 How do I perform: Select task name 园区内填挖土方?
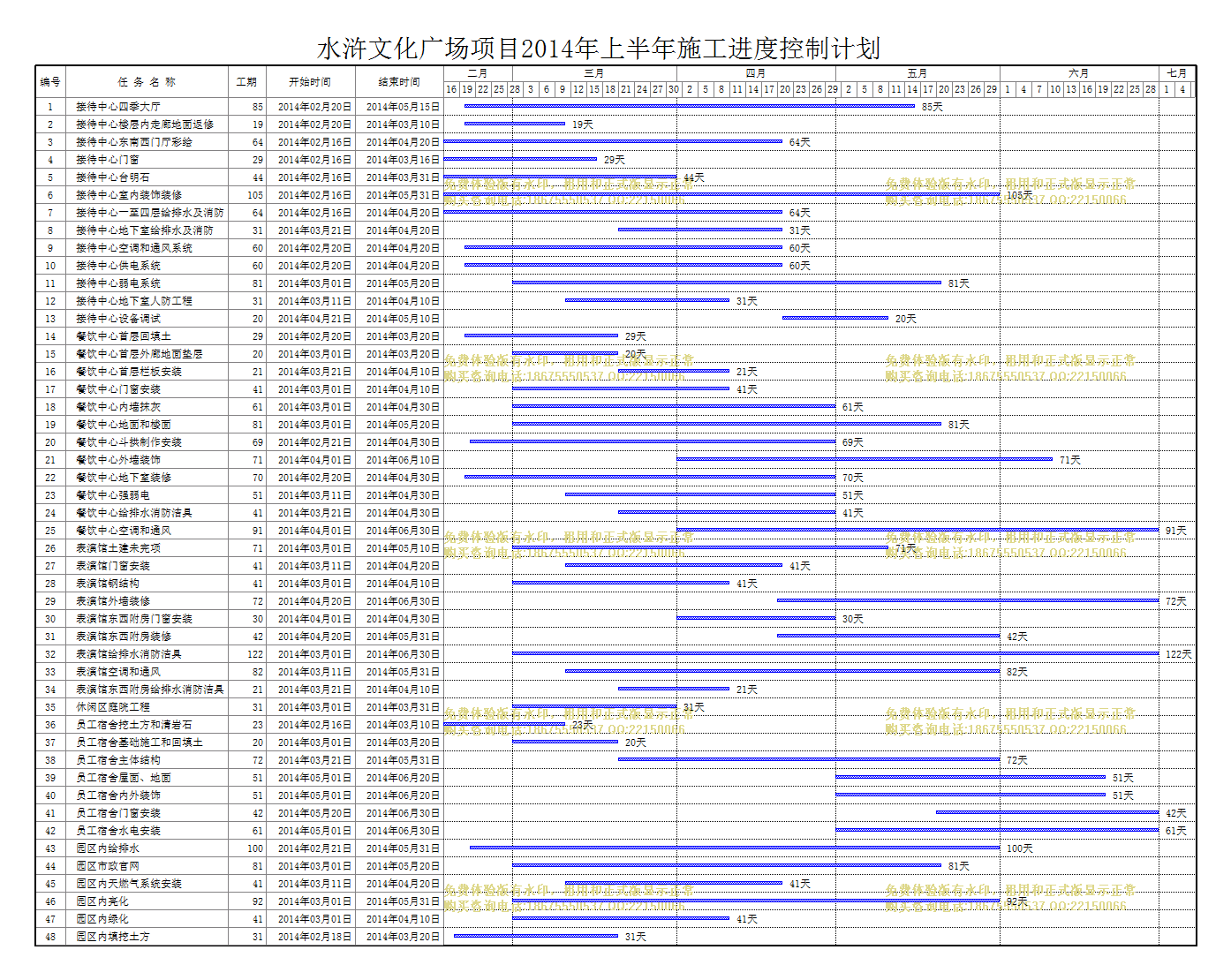pyautogui.click(x=113, y=937)
